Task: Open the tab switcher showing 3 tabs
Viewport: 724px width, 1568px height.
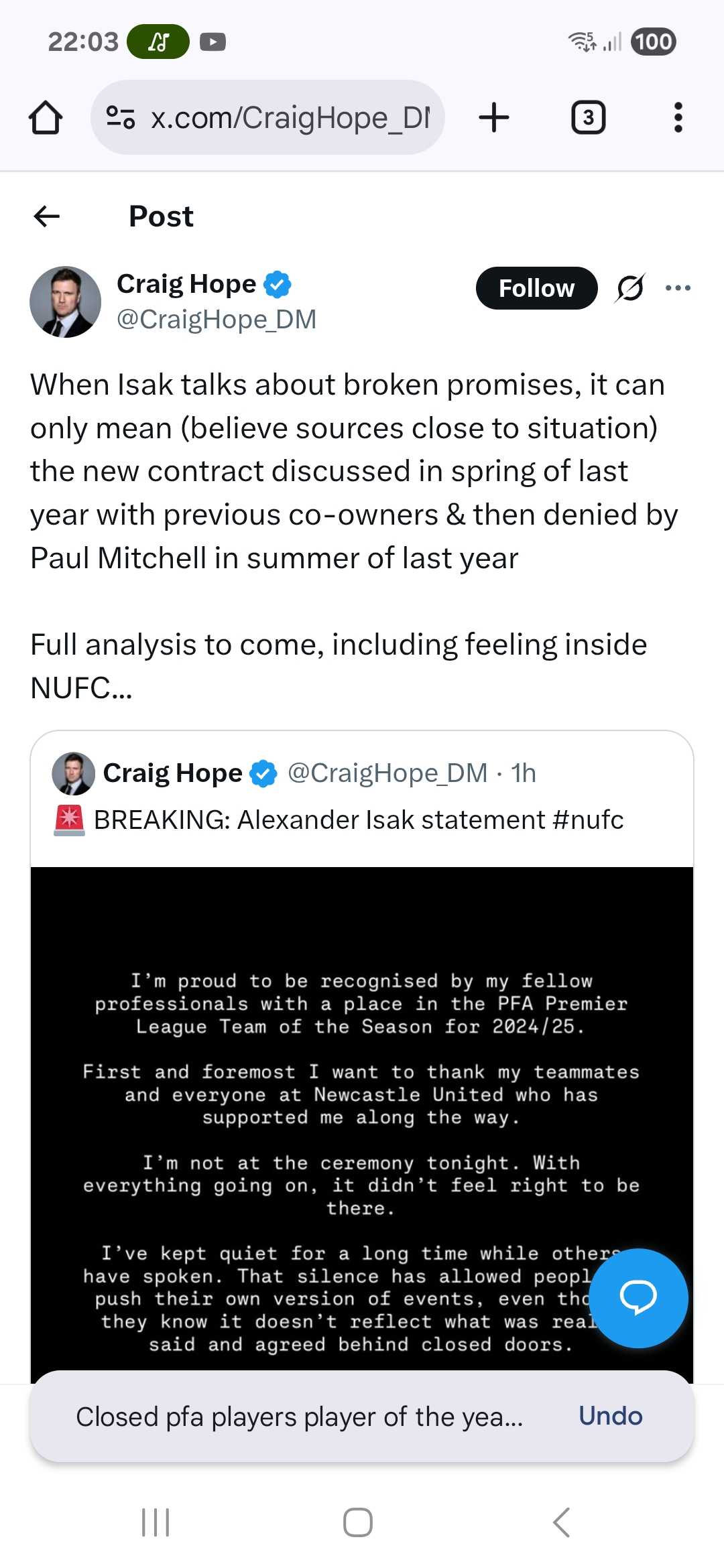Action: (588, 118)
